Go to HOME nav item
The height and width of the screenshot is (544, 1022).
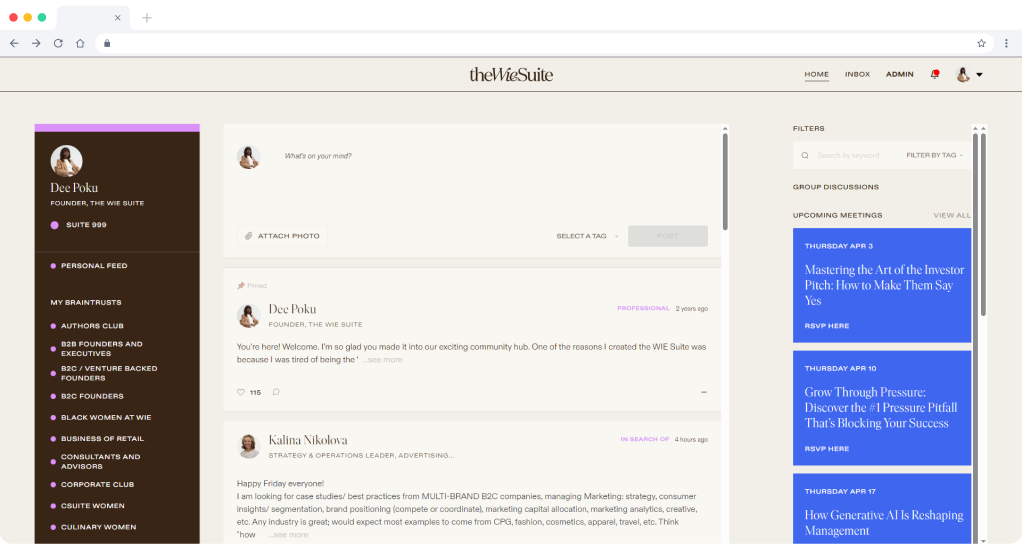pyautogui.click(x=816, y=74)
